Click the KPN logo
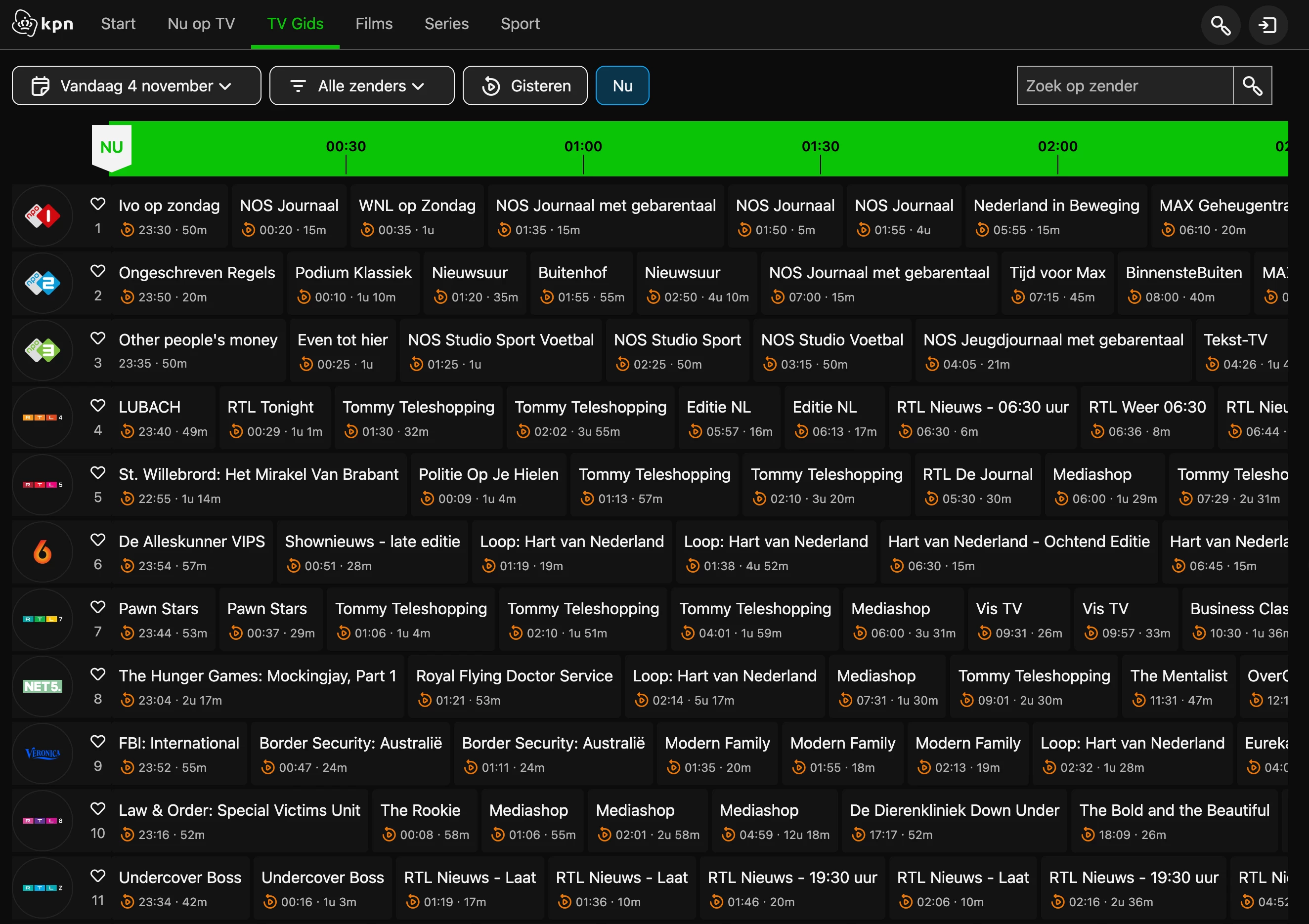 point(43,24)
